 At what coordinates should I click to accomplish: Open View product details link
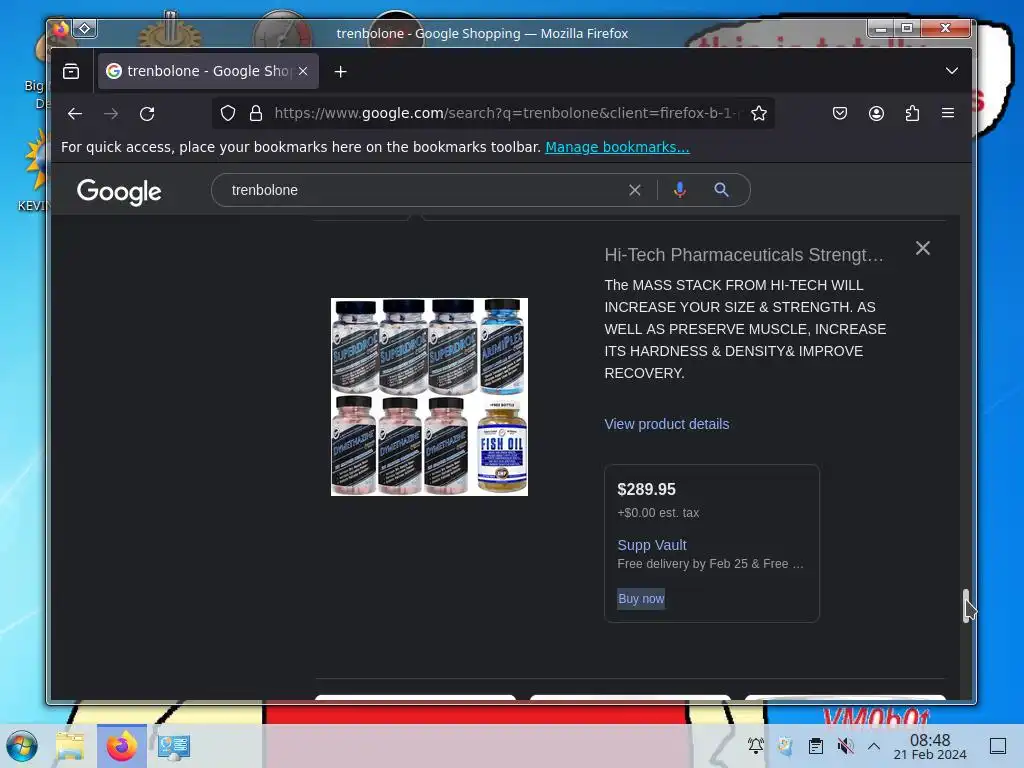click(666, 424)
